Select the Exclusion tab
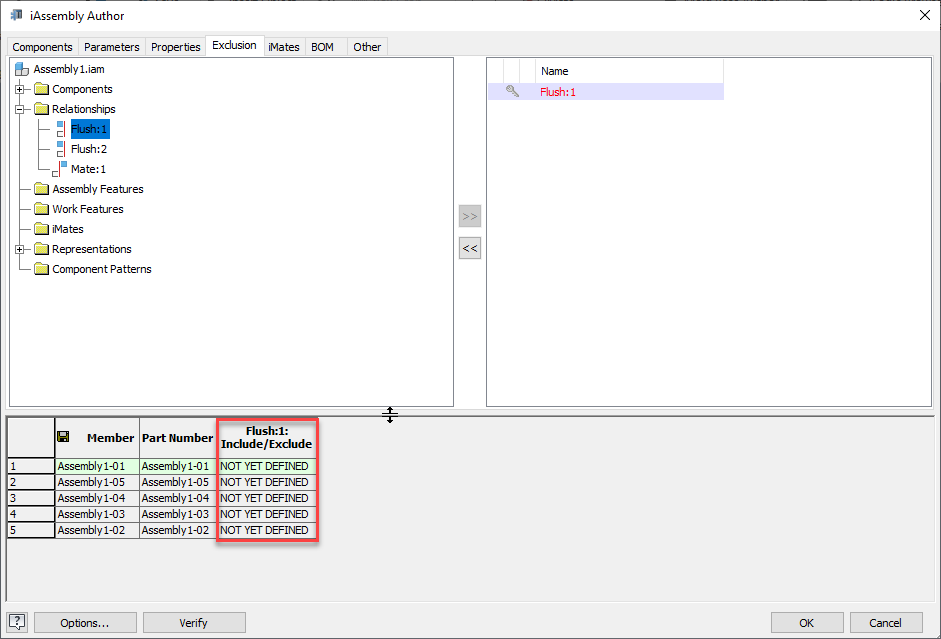The height and width of the screenshot is (639, 941). [234, 46]
